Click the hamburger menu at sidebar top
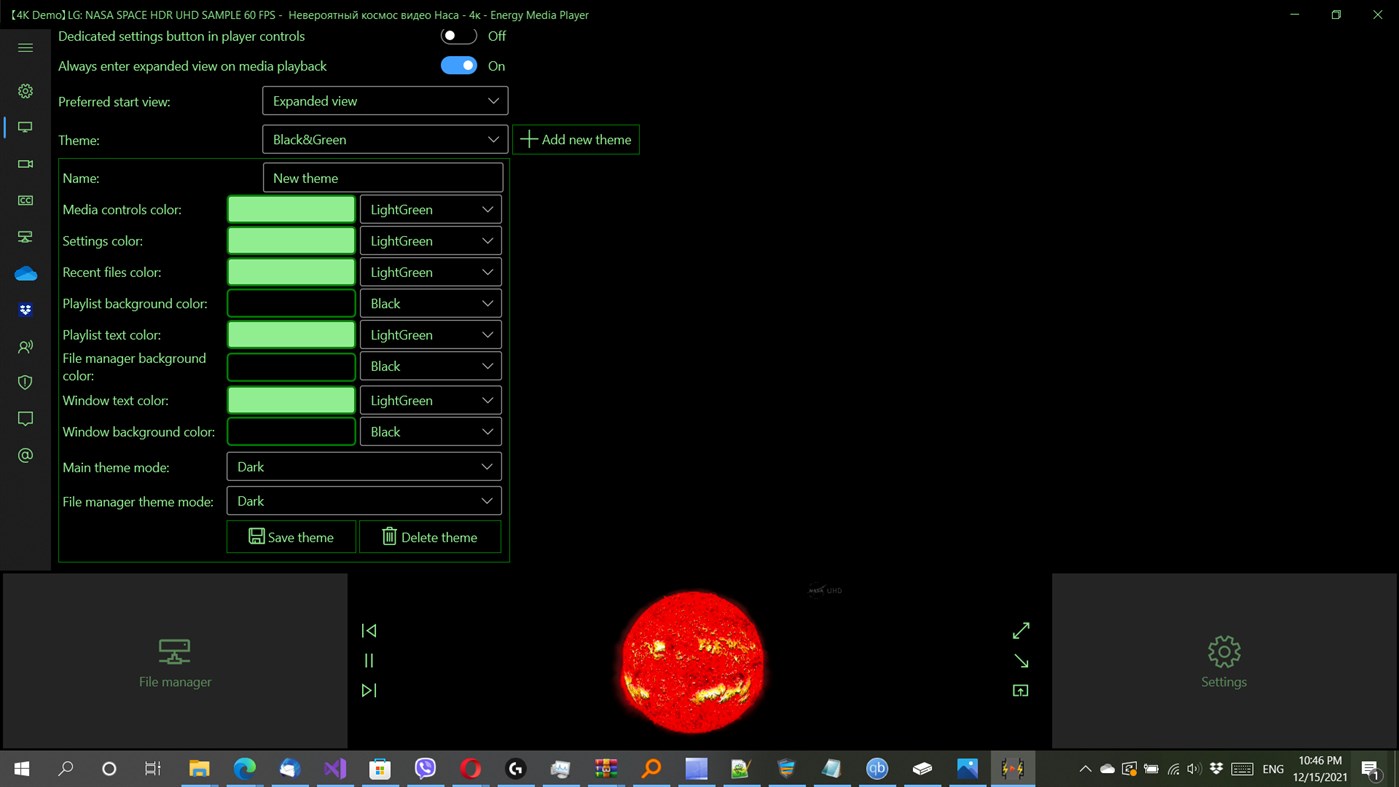 (25, 47)
